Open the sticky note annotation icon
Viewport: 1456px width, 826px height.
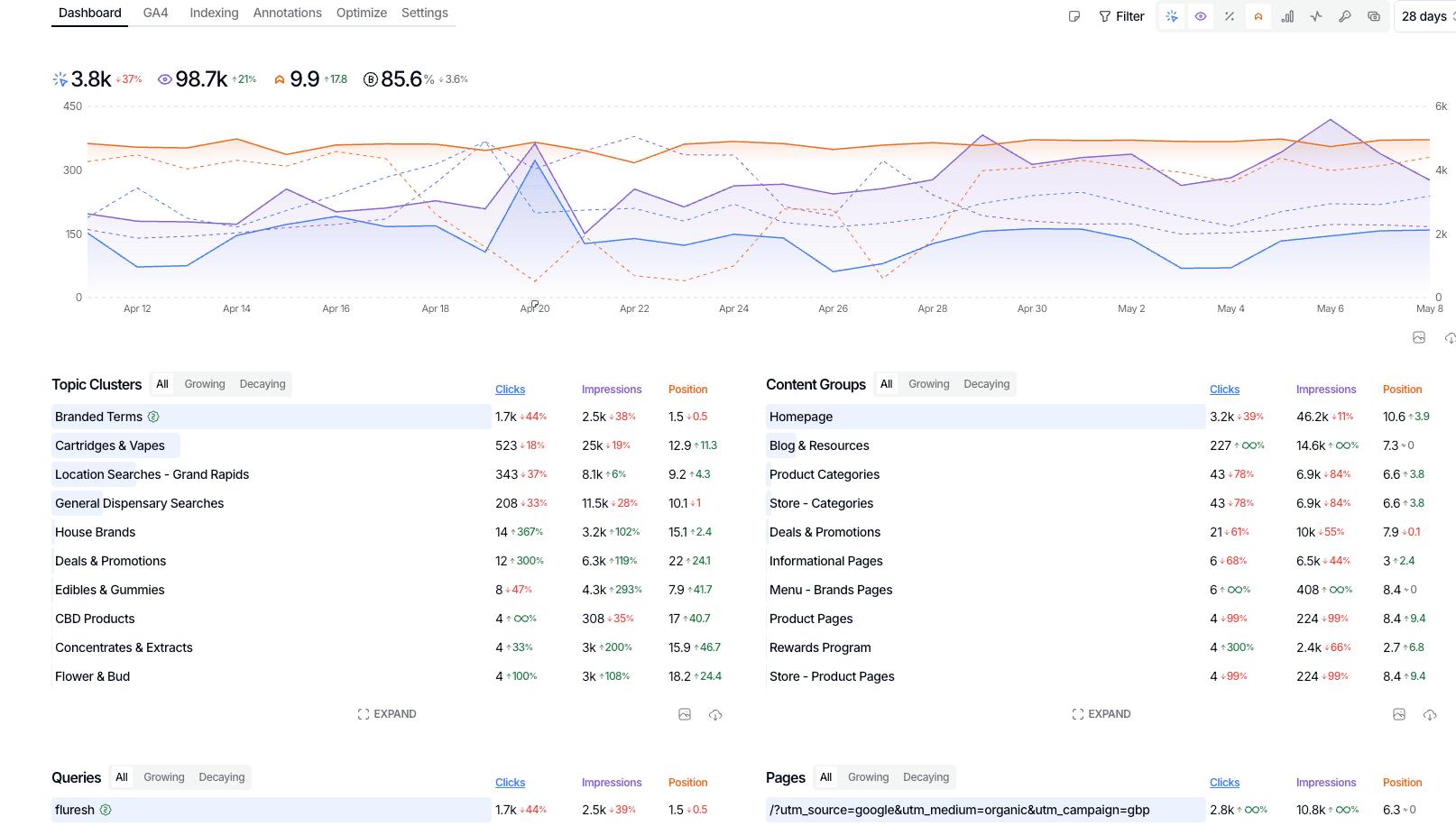point(1074,16)
